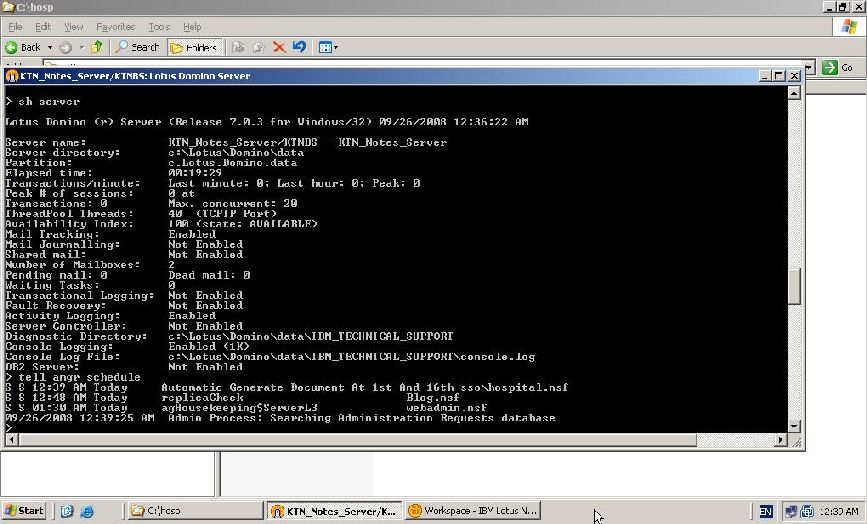This screenshot has height=524, width=867.
Task: Toggle the Folders pane button
Action: click(194, 48)
